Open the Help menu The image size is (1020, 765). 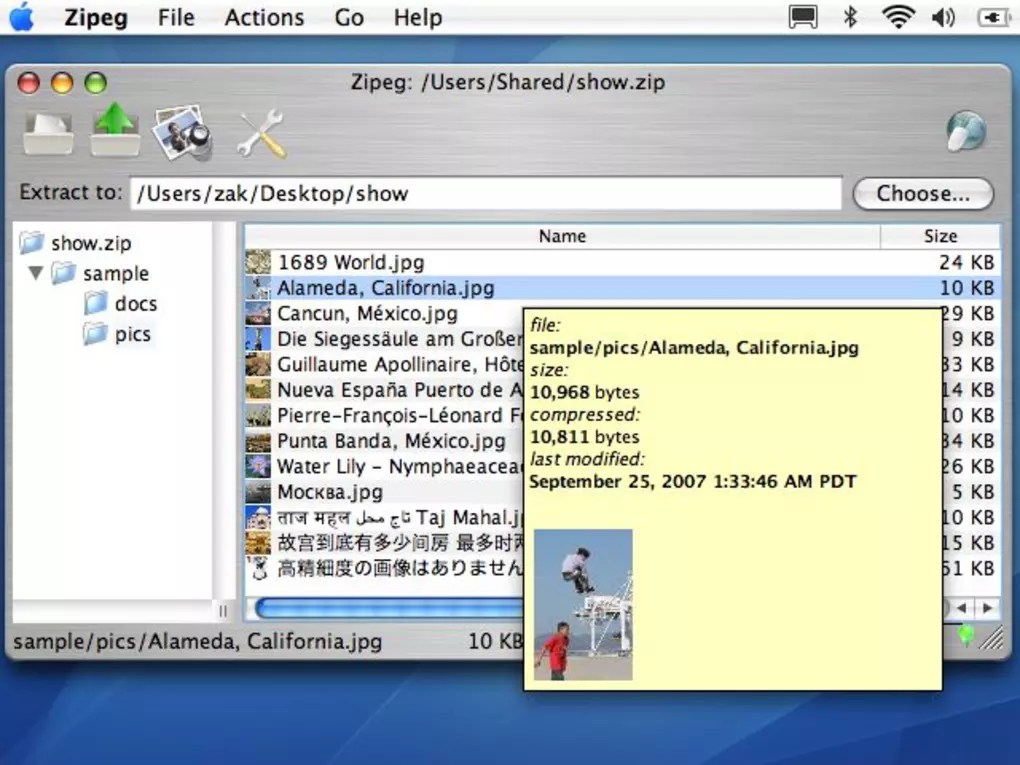pos(417,17)
